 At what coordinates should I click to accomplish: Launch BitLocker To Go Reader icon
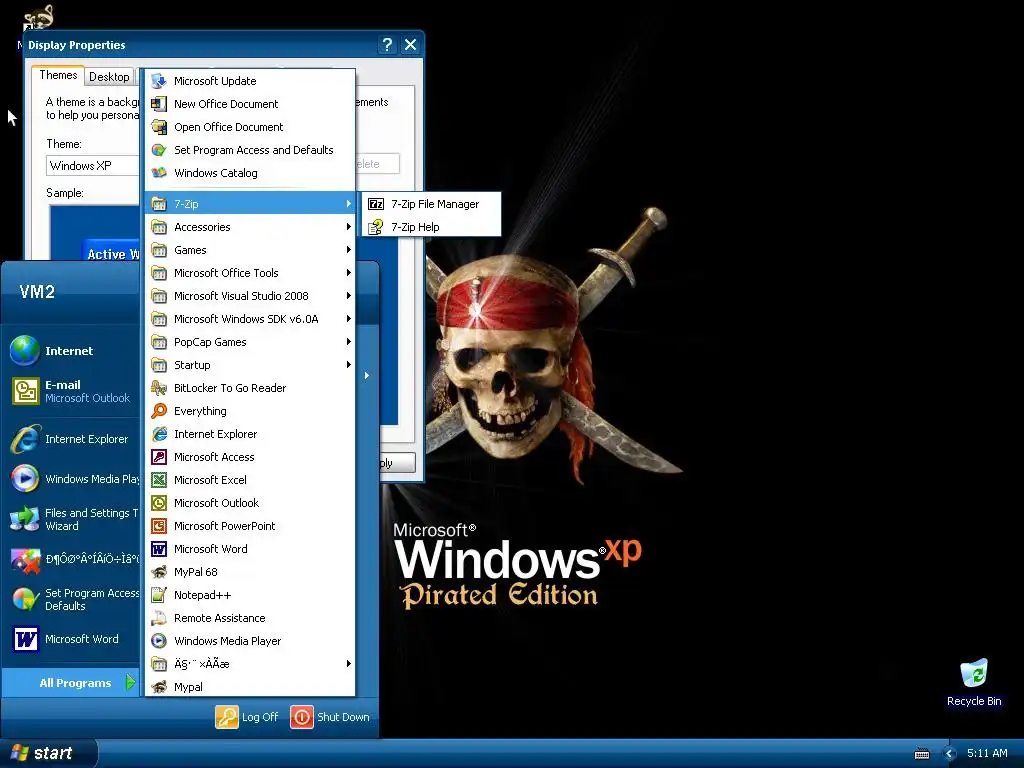click(x=159, y=388)
